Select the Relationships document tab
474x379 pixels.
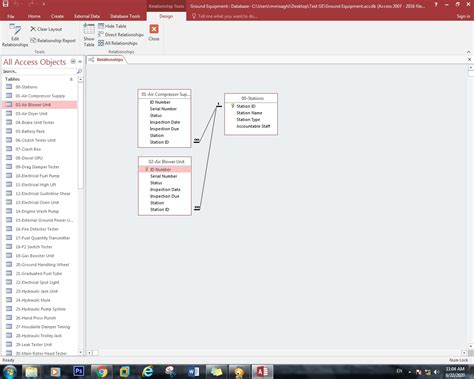[x=107, y=60]
